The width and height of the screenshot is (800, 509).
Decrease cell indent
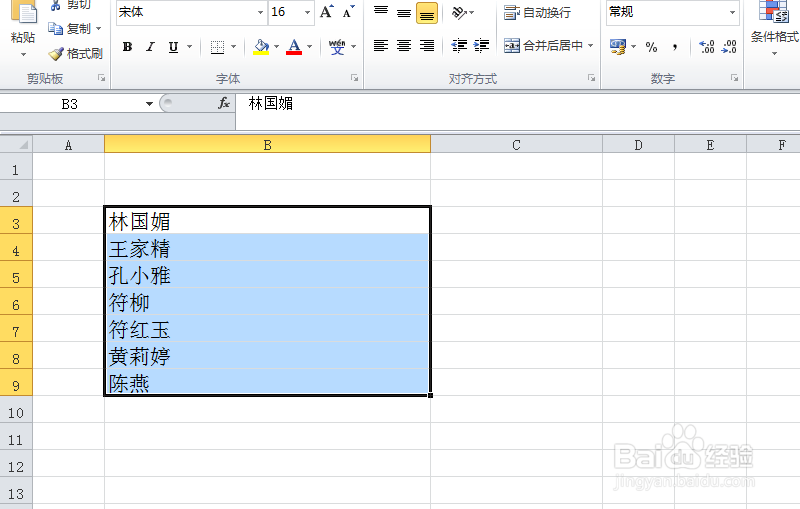click(x=459, y=46)
